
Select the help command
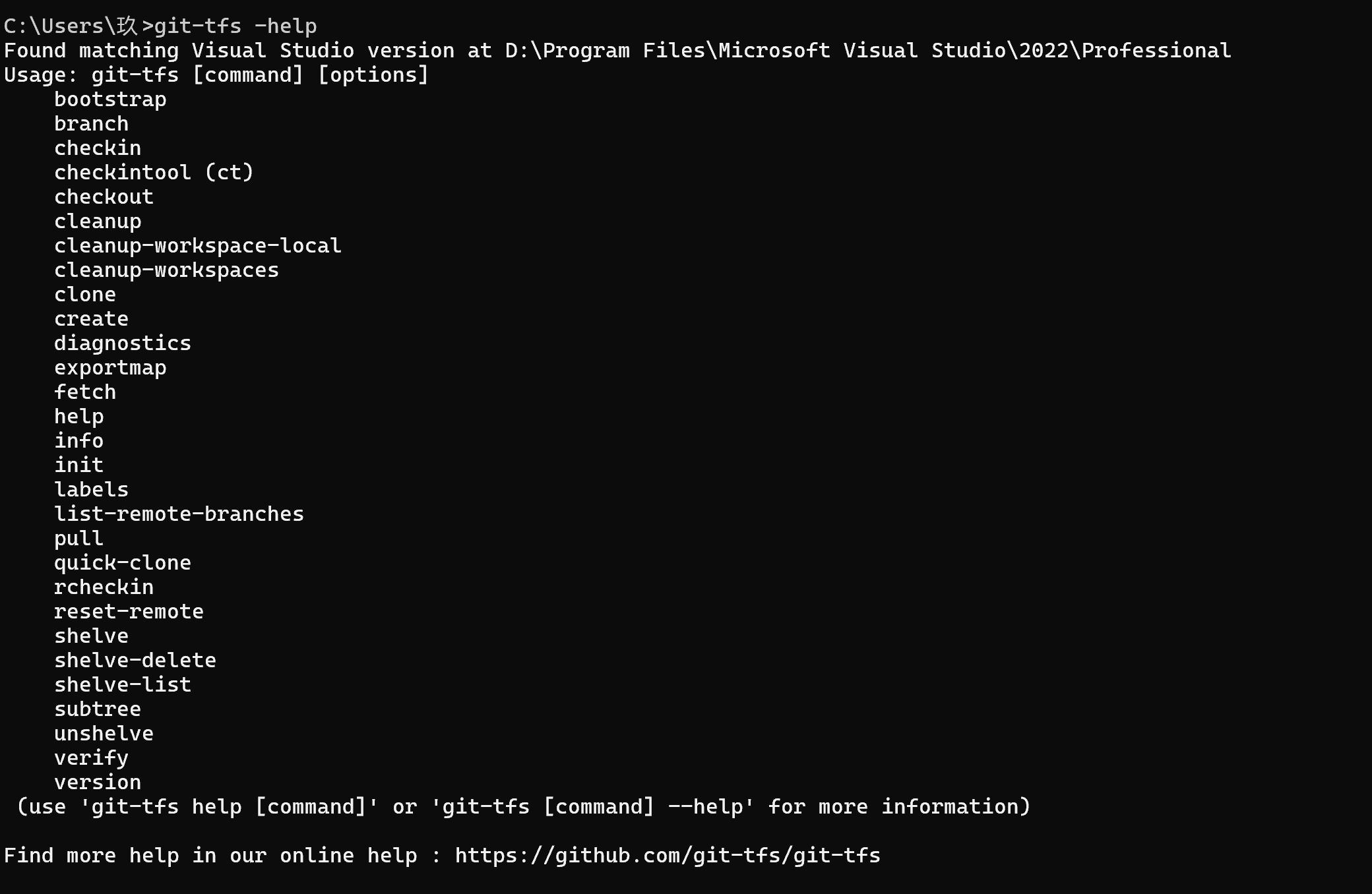(79, 415)
